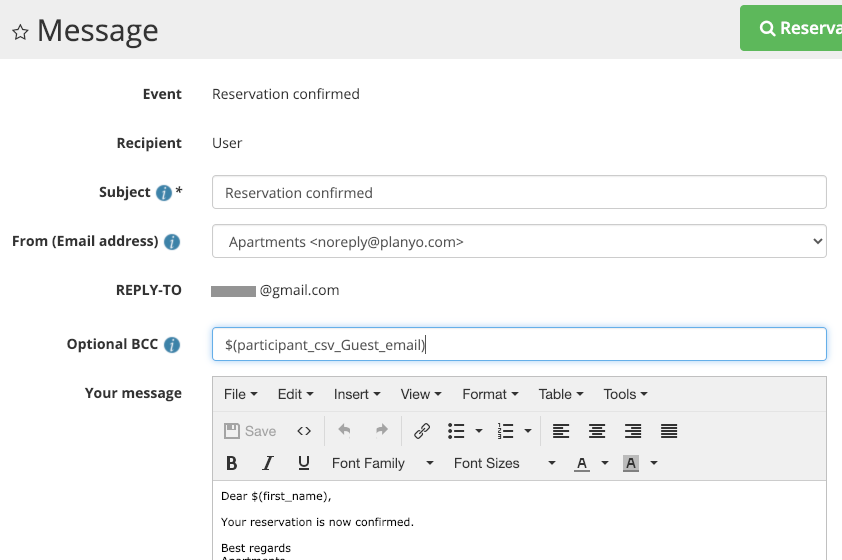This screenshot has height=560, width=842.
Task: Click into the Subject text field
Action: [x=519, y=193]
